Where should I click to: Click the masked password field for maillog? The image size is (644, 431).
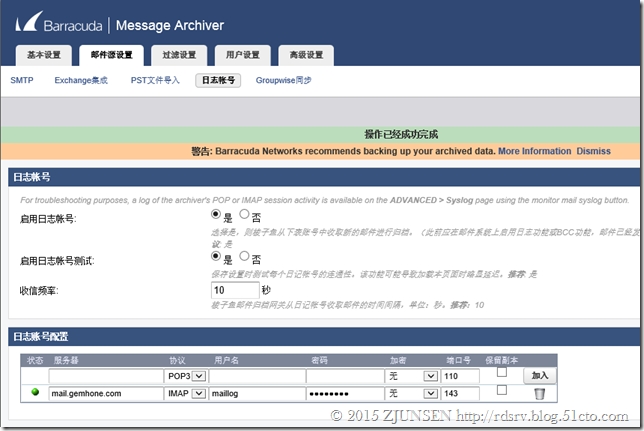345,393
